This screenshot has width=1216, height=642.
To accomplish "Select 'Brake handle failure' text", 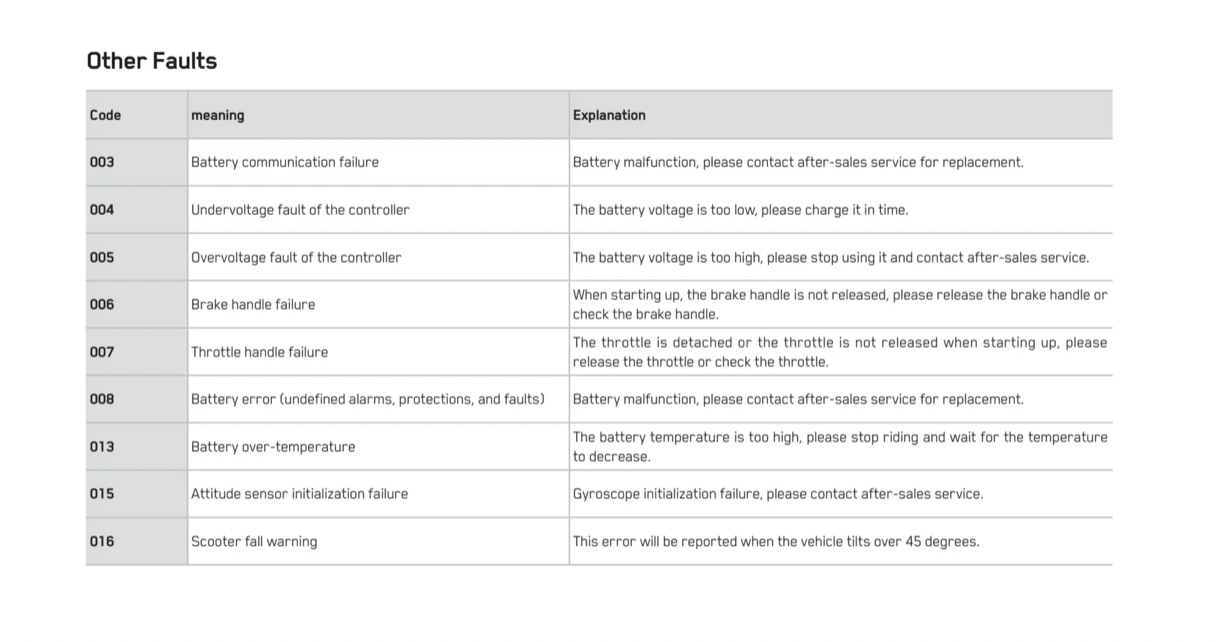I will click(x=253, y=305).
